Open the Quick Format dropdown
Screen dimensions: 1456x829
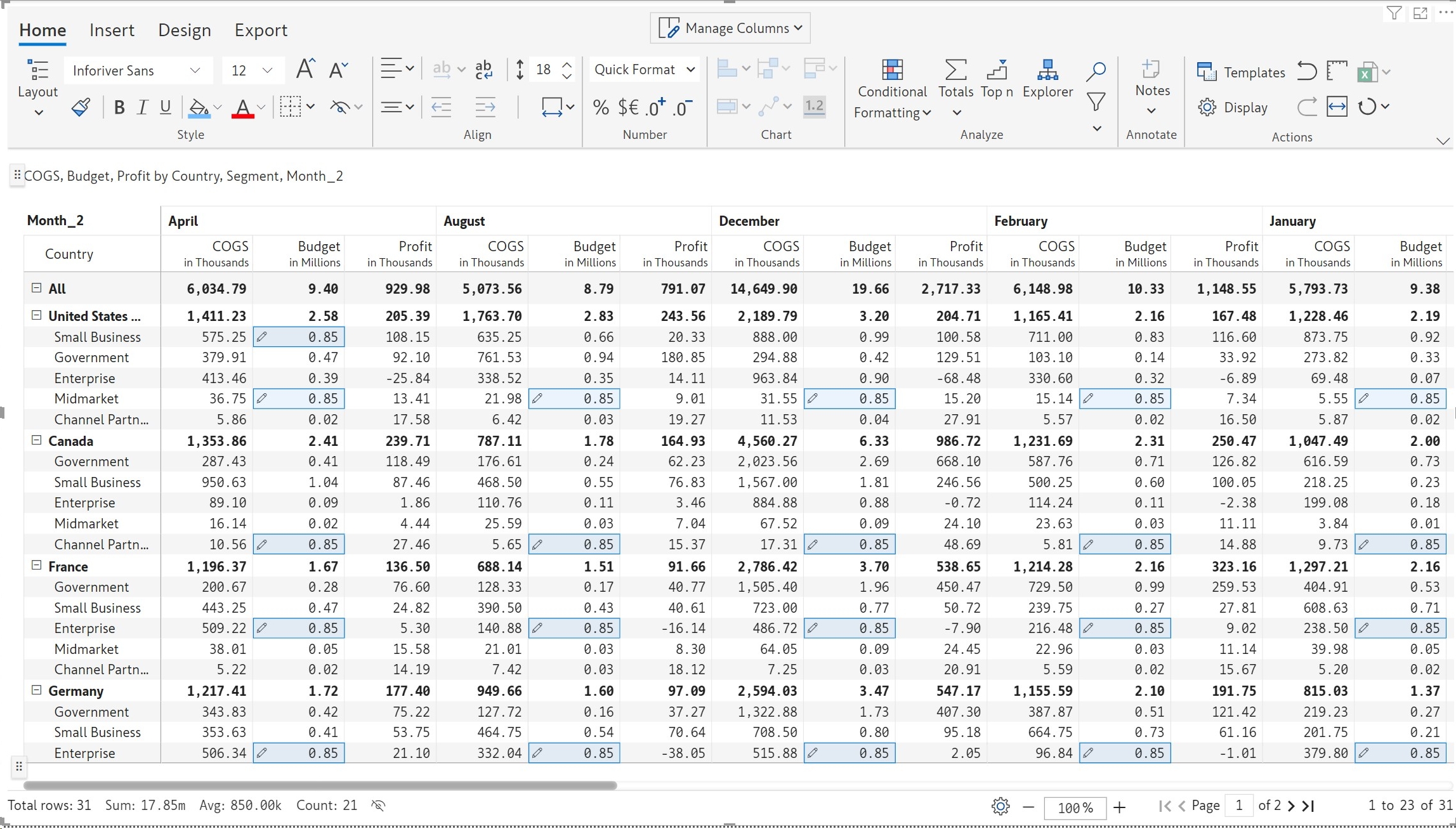[644, 70]
